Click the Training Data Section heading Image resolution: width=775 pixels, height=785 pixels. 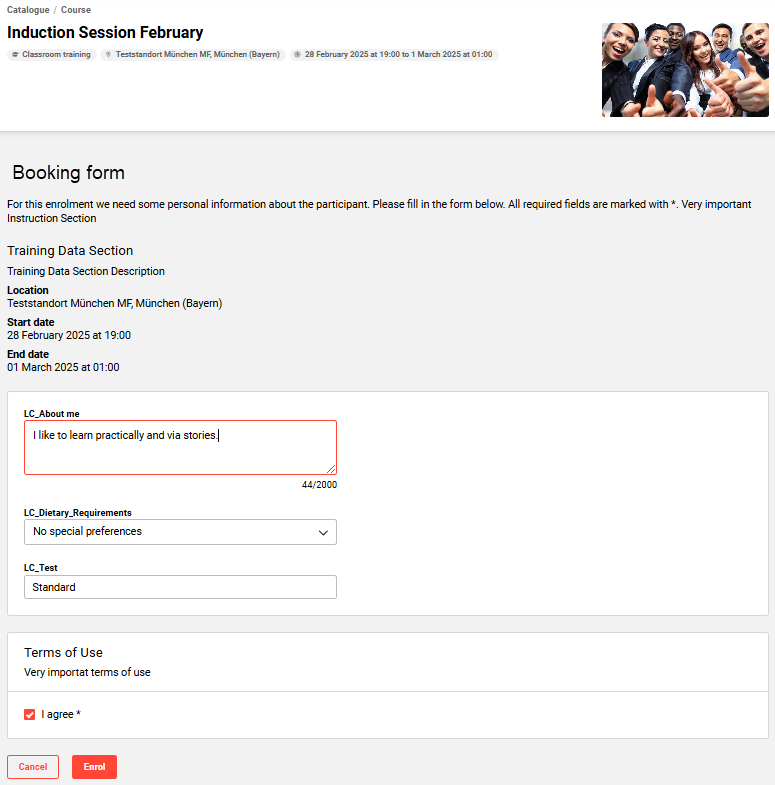70,251
